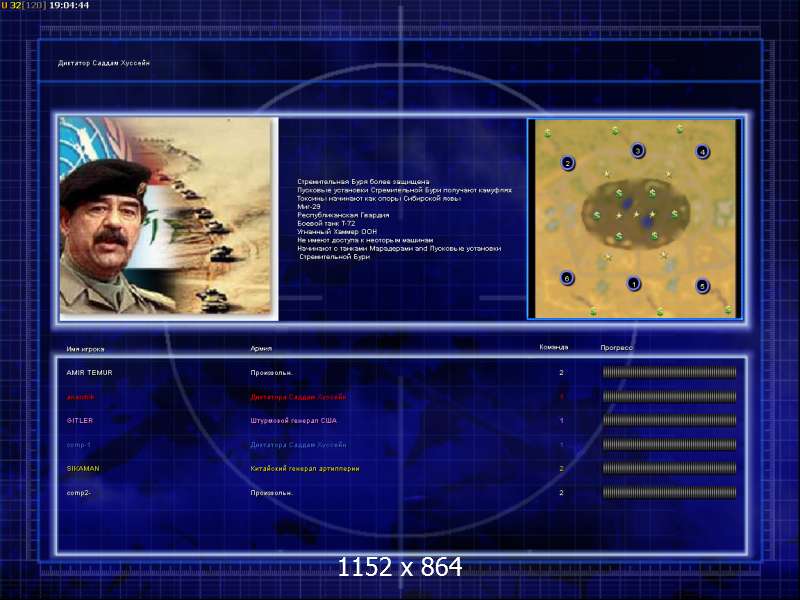Click comp2-'s team number 2

(562, 492)
